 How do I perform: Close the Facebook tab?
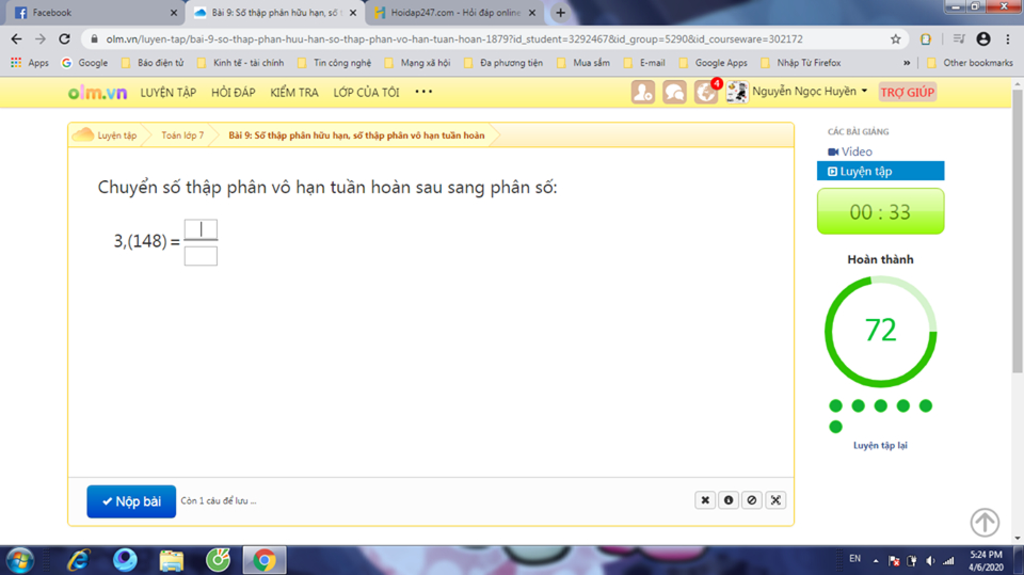click(x=173, y=12)
